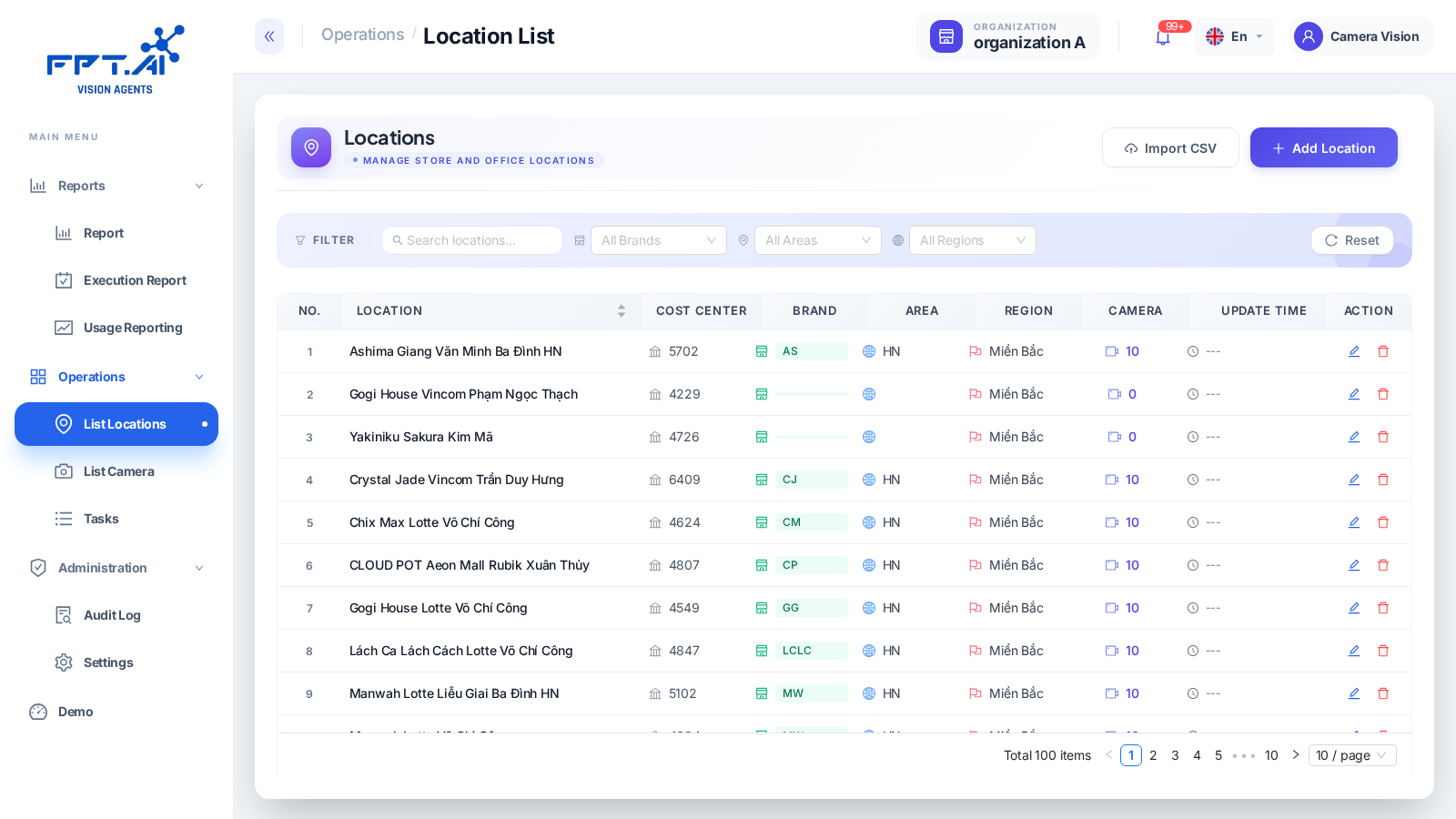Sort the table by Location column
The height and width of the screenshot is (819, 1456).
[x=622, y=311]
